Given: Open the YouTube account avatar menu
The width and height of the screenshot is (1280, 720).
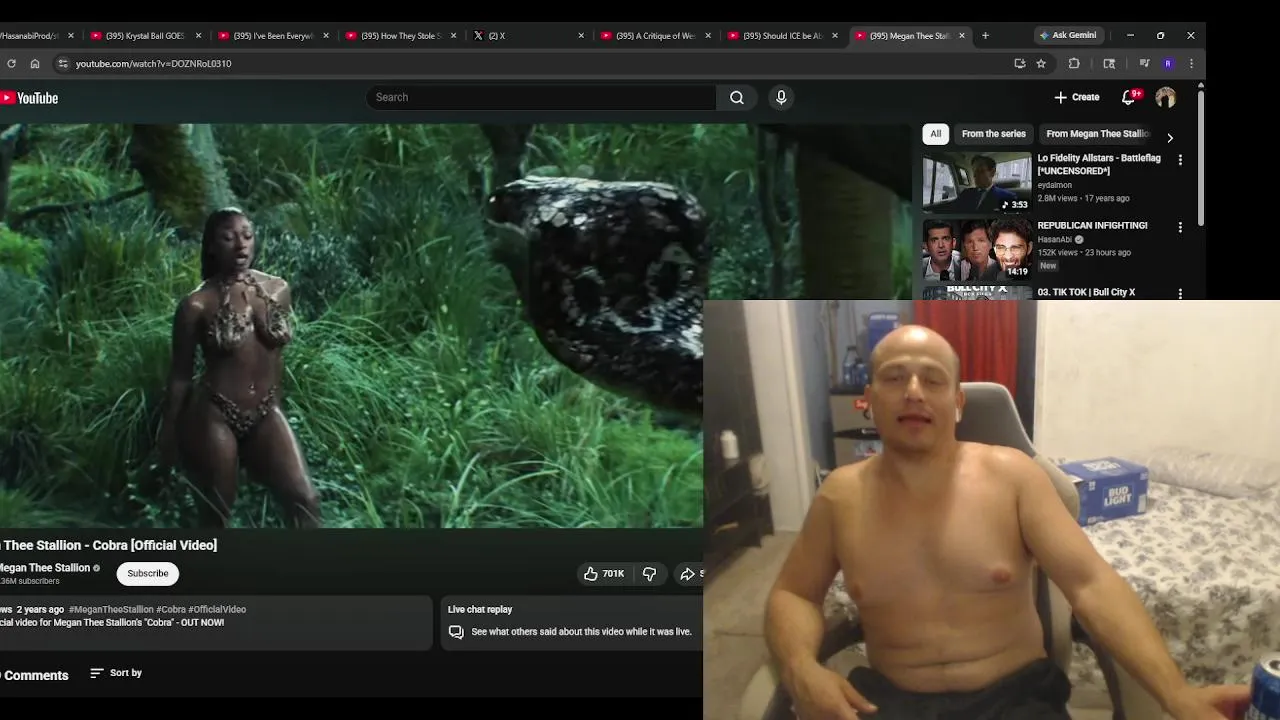Looking at the screenshot, I should pos(1166,97).
